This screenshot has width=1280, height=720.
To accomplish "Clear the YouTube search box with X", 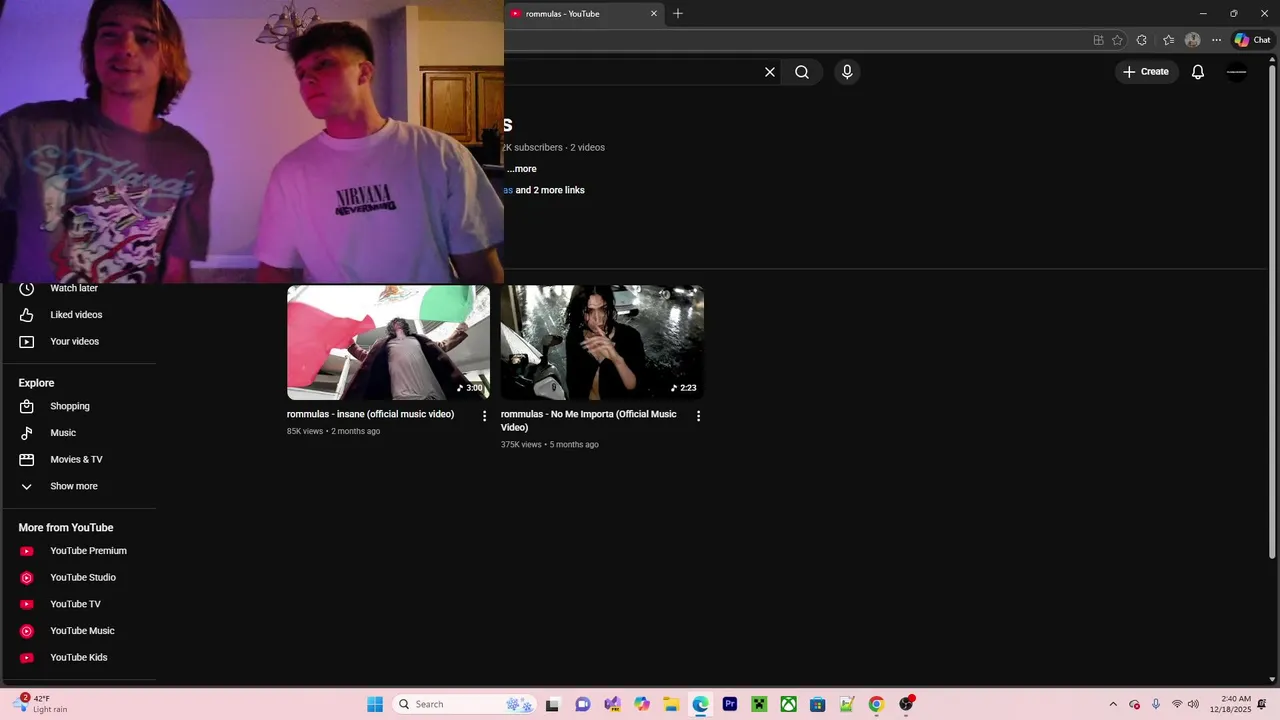I will pyautogui.click(x=770, y=72).
